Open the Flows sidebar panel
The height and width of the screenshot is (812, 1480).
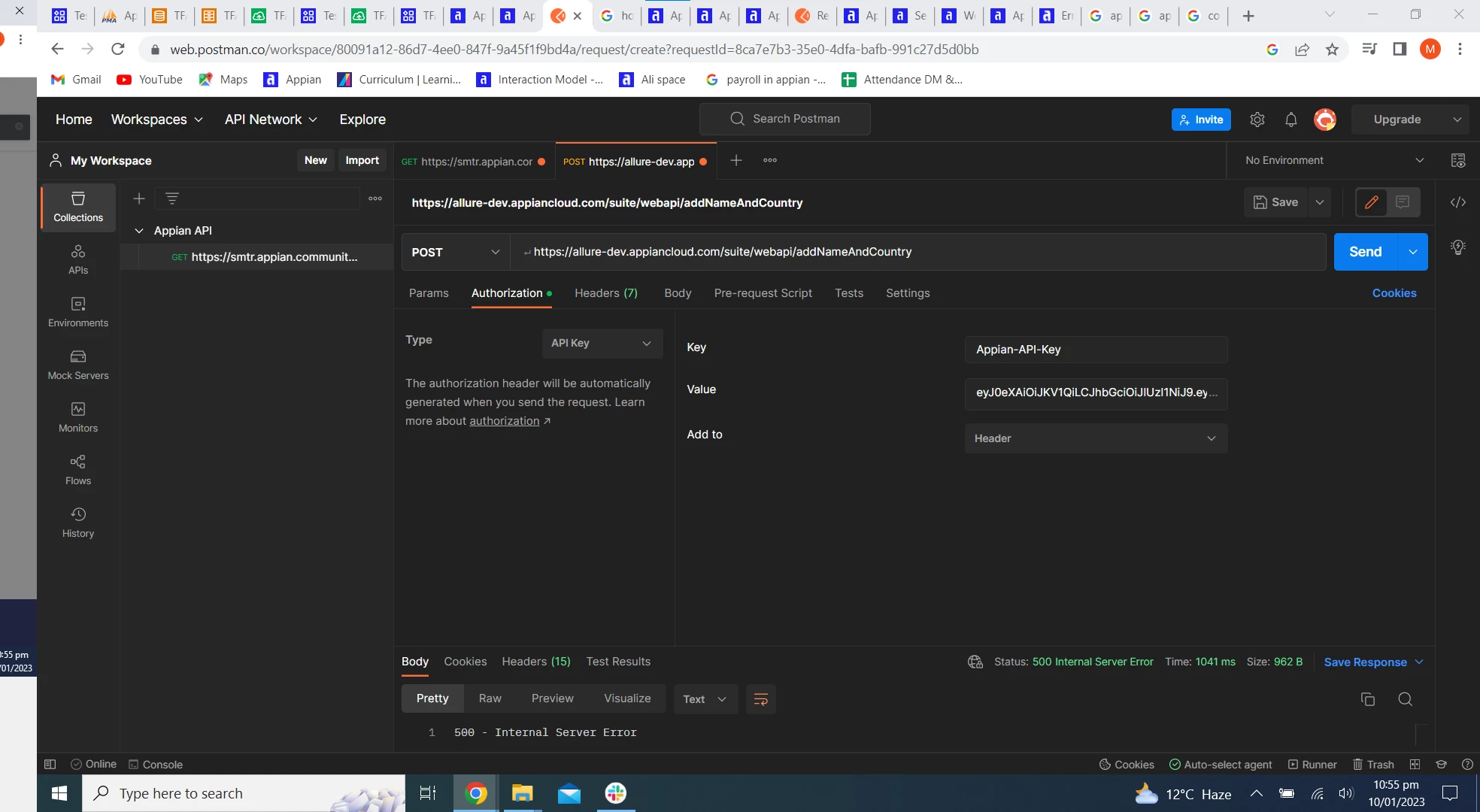coord(78,470)
